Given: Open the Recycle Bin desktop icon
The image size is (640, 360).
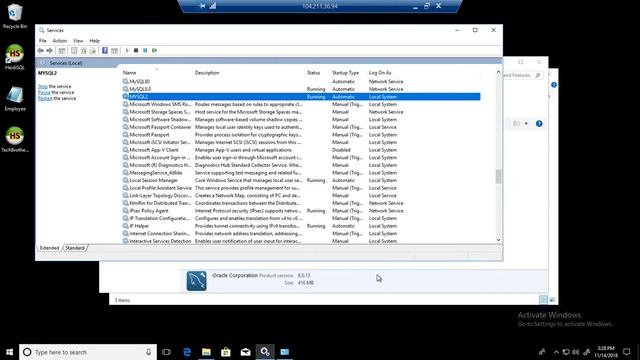Looking at the screenshot, I should pyautogui.click(x=15, y=16).
